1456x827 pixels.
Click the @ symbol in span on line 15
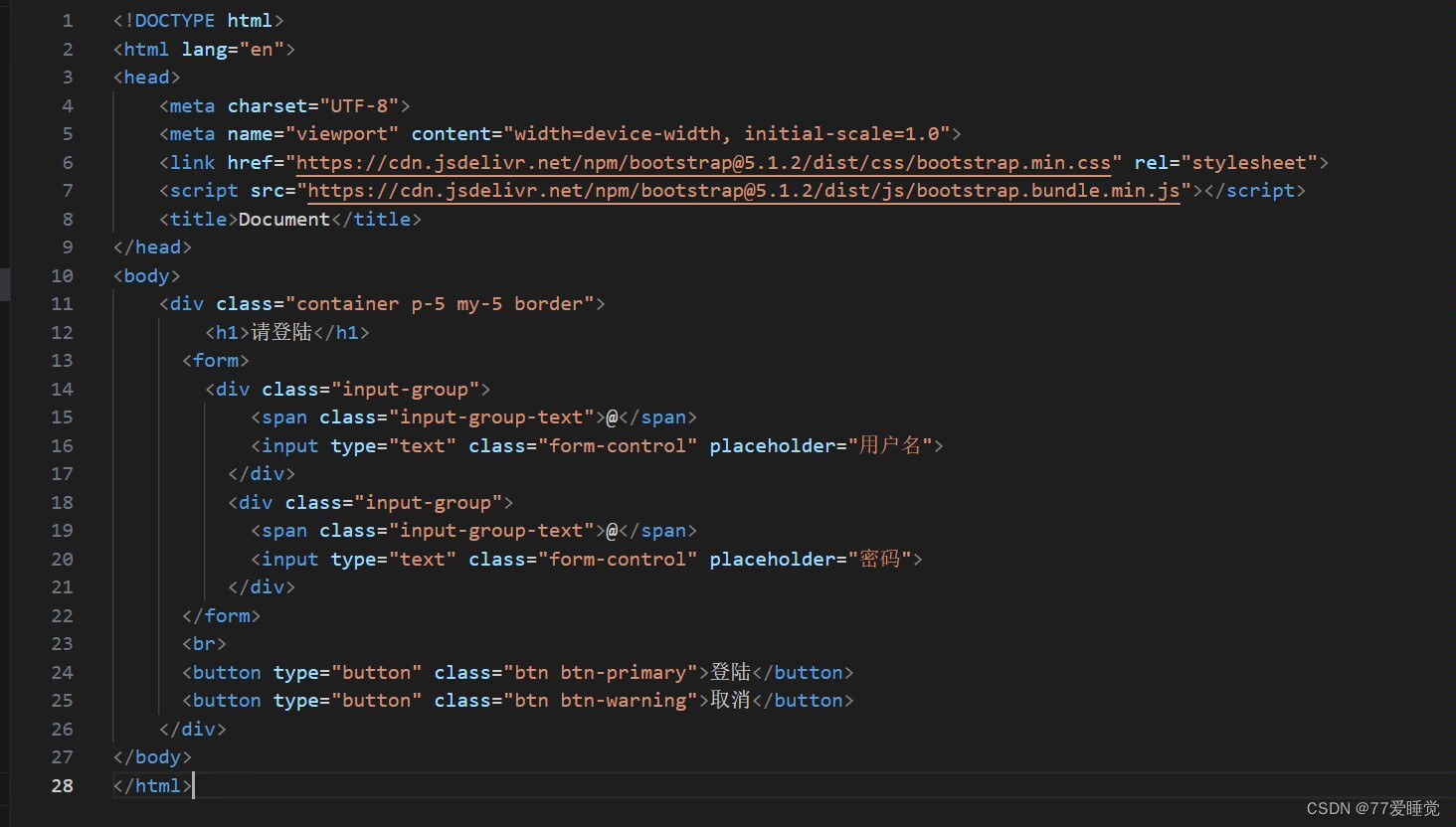tap(612, 416)
